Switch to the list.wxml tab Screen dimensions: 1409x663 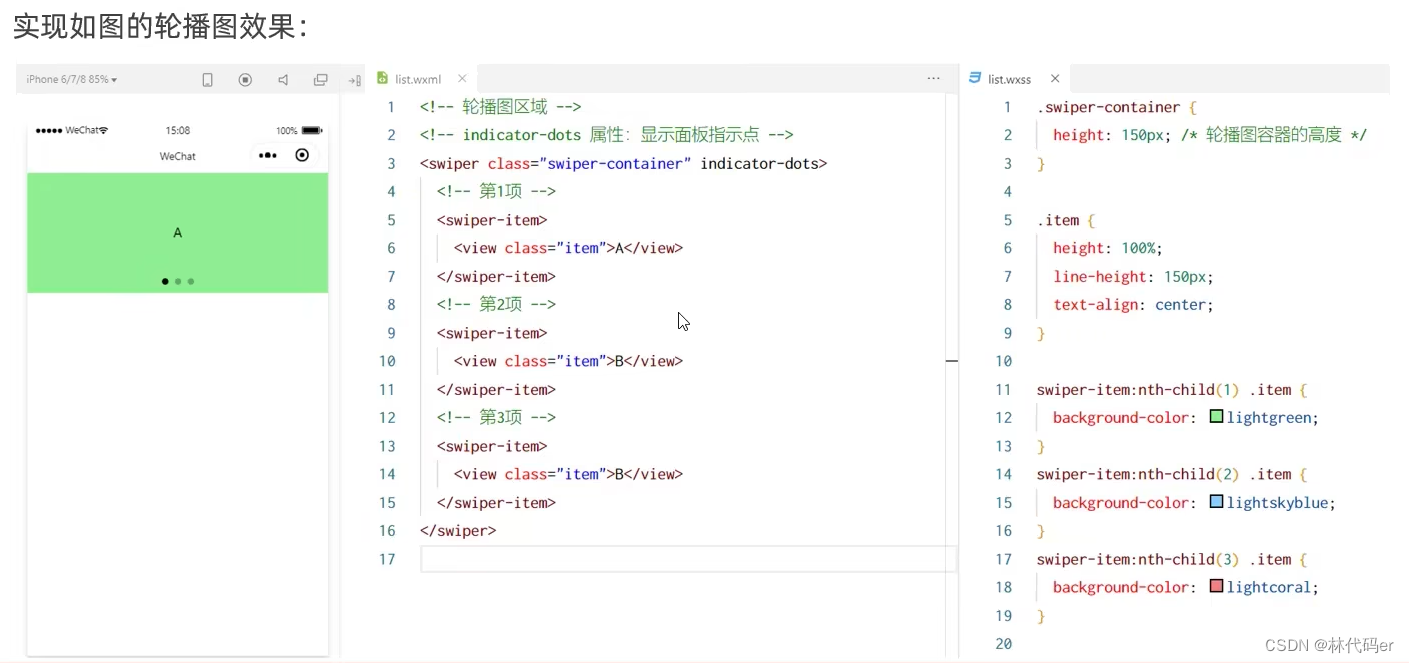pos(418,79)
